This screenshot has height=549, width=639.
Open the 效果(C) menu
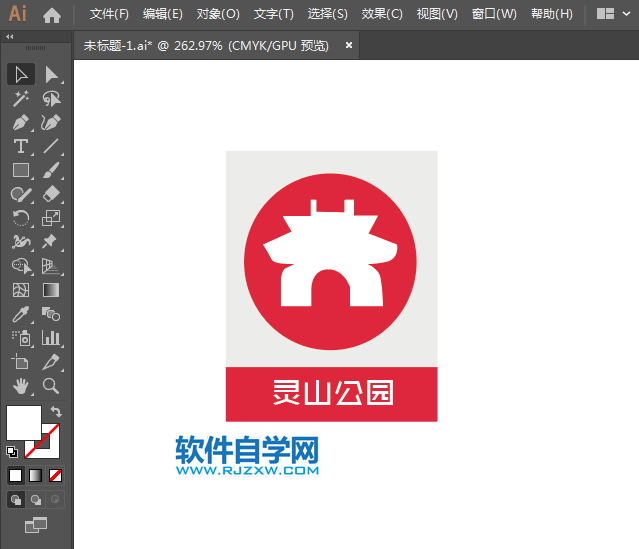[x=382, y=14]
